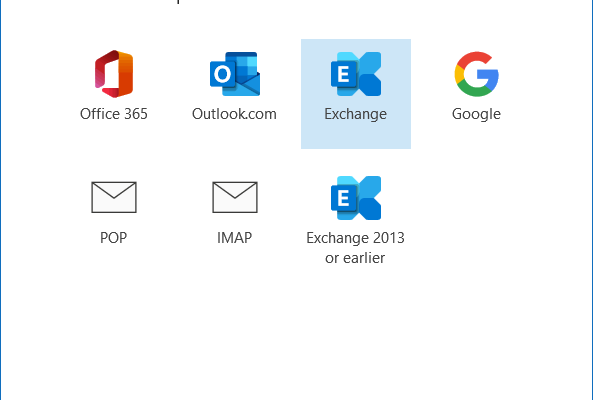
Task: Click the "IMAP" label
Action: pos(234,238)
